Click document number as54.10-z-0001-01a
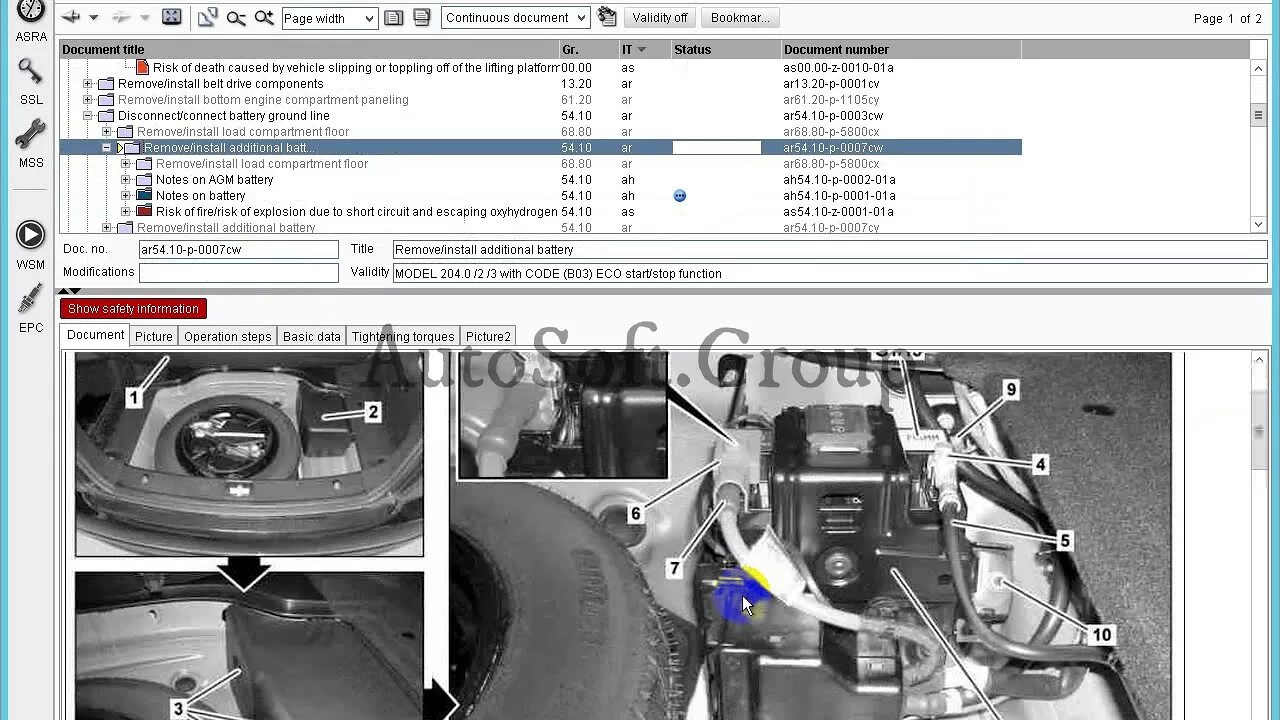This screenshot has width=1280, height=720. [838, 212]
